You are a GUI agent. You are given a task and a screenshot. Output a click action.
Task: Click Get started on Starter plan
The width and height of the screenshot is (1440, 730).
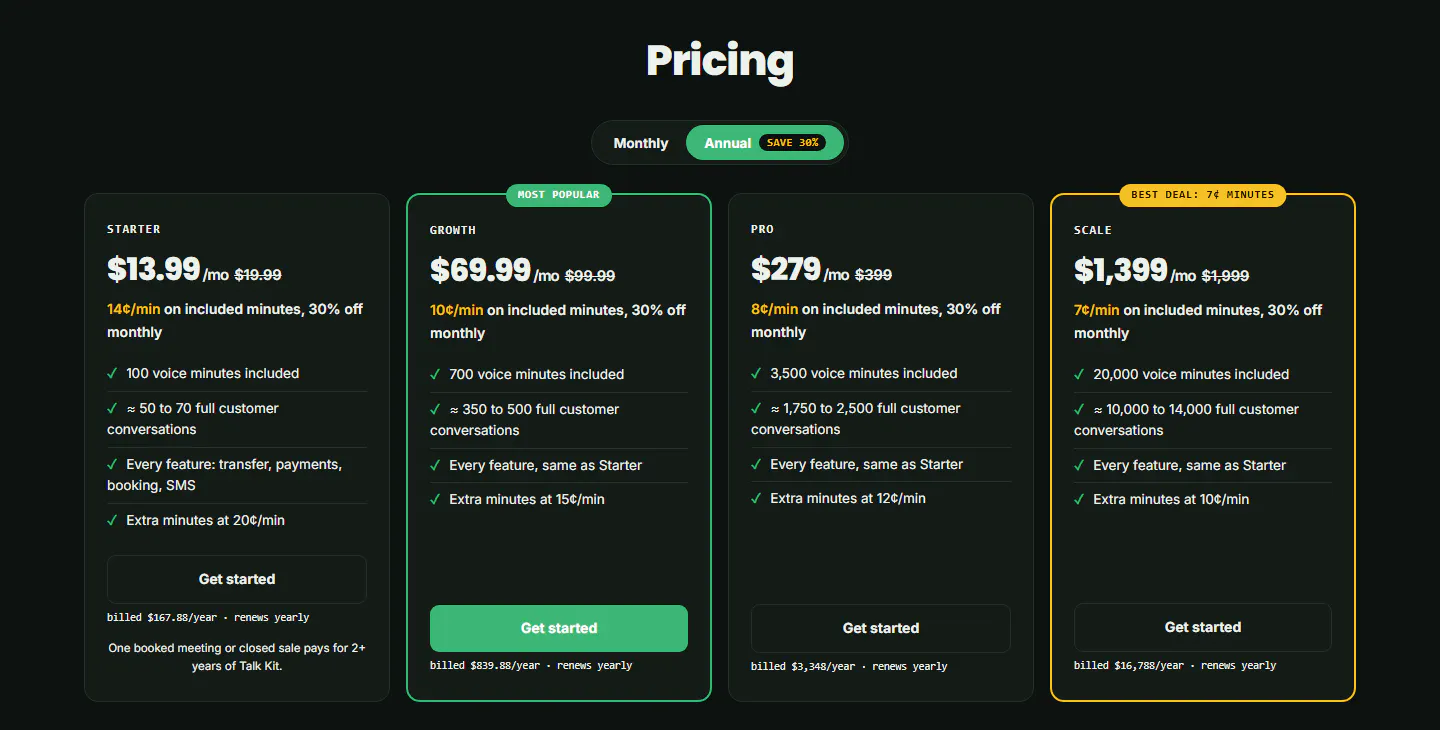(237, 579)
